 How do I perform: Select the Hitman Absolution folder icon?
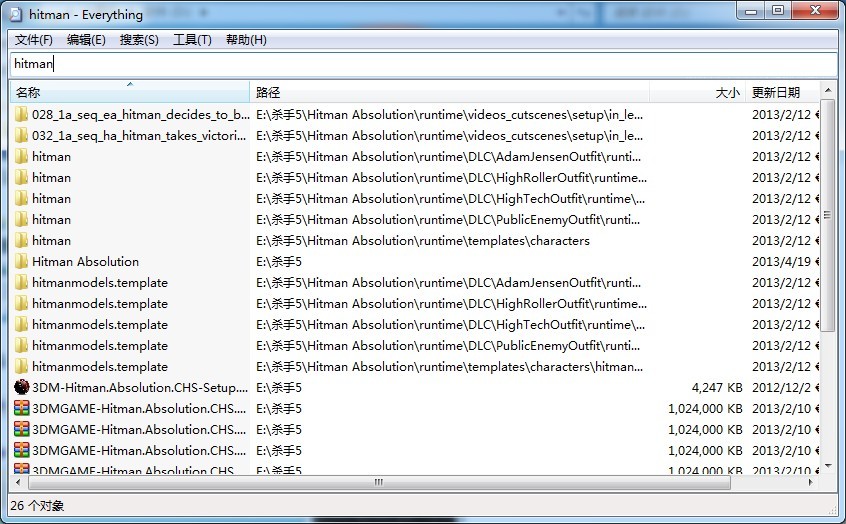[22, 261]
